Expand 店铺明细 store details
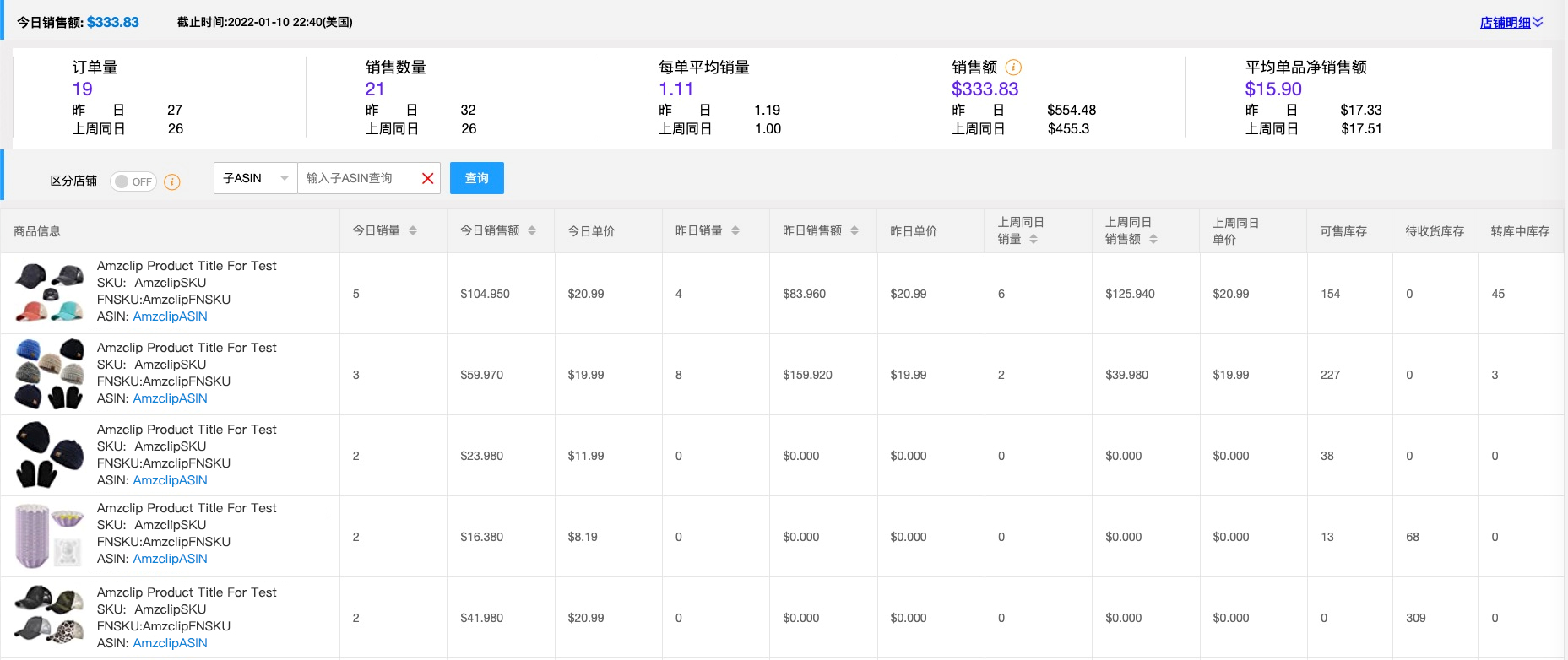The image size is (1568, 660). click(1511, 23)
